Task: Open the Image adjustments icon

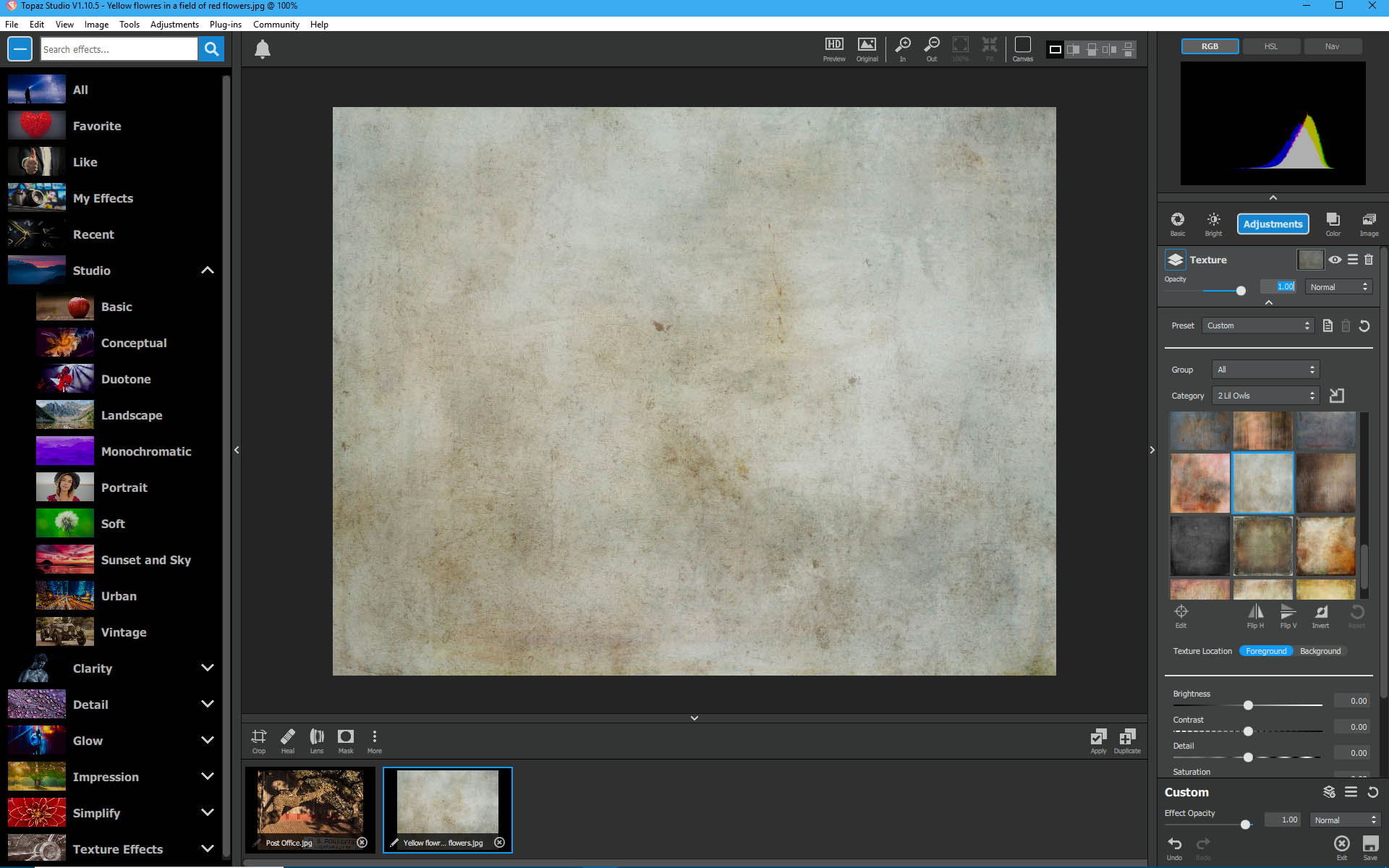Action: 1369,224
